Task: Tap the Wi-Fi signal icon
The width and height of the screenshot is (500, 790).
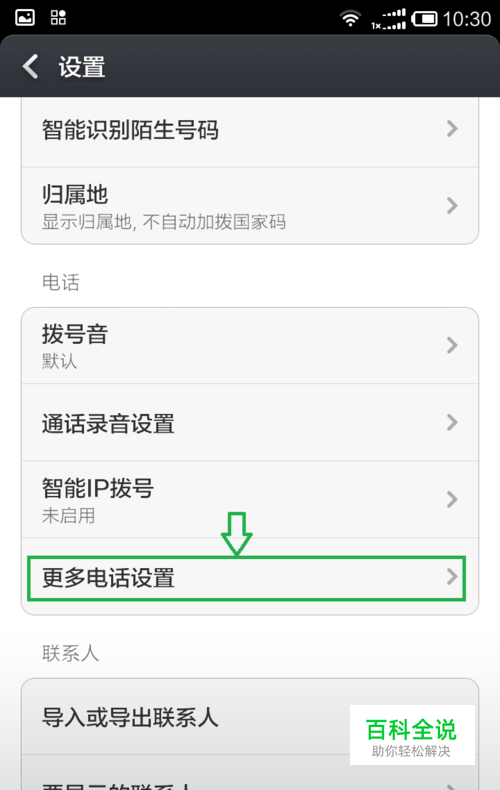Action: click(x=350, y=19)
